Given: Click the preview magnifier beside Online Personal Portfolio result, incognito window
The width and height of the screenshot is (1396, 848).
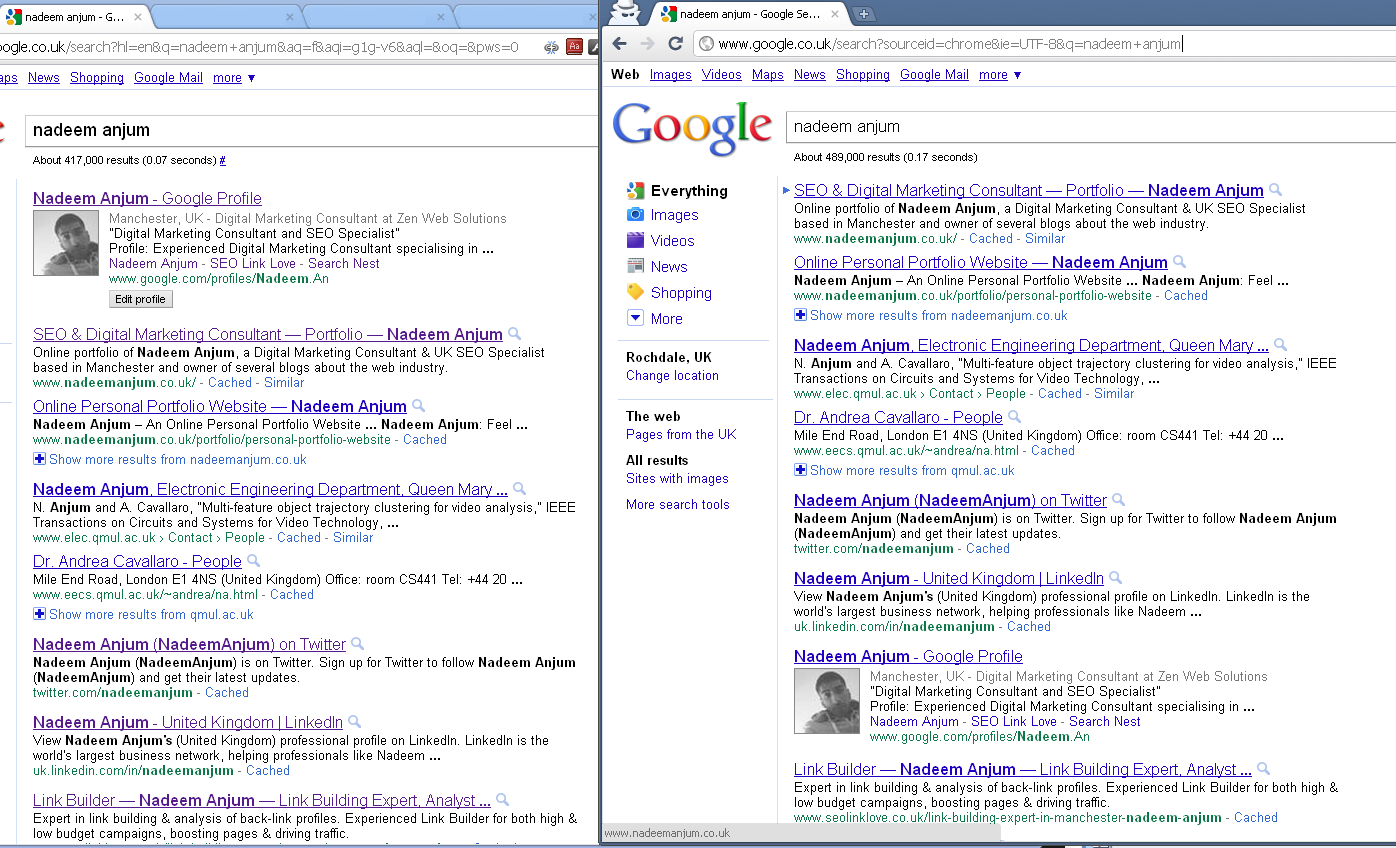Looking at the screenshot, I should coord(1179,262).
